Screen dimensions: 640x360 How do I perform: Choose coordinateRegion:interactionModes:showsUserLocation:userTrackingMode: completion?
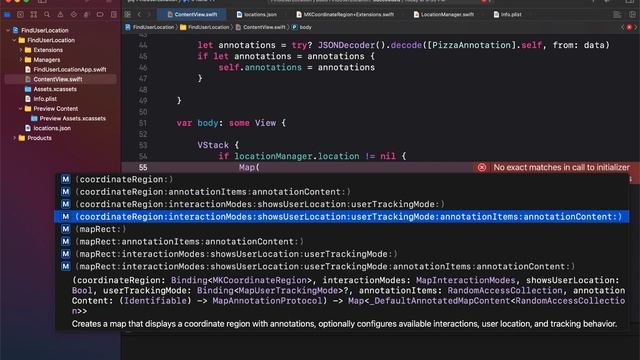[342, 204]
